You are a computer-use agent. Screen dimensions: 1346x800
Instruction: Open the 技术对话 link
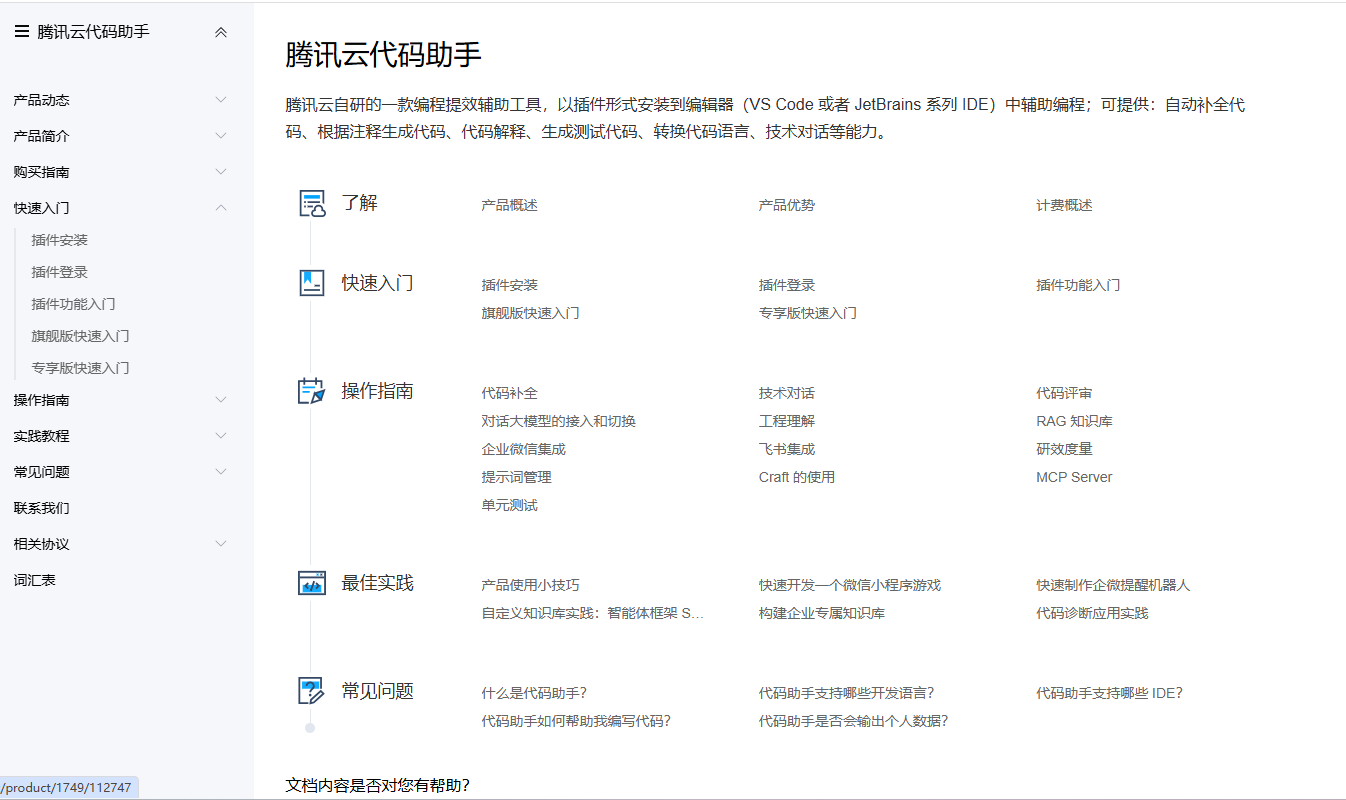787,393
